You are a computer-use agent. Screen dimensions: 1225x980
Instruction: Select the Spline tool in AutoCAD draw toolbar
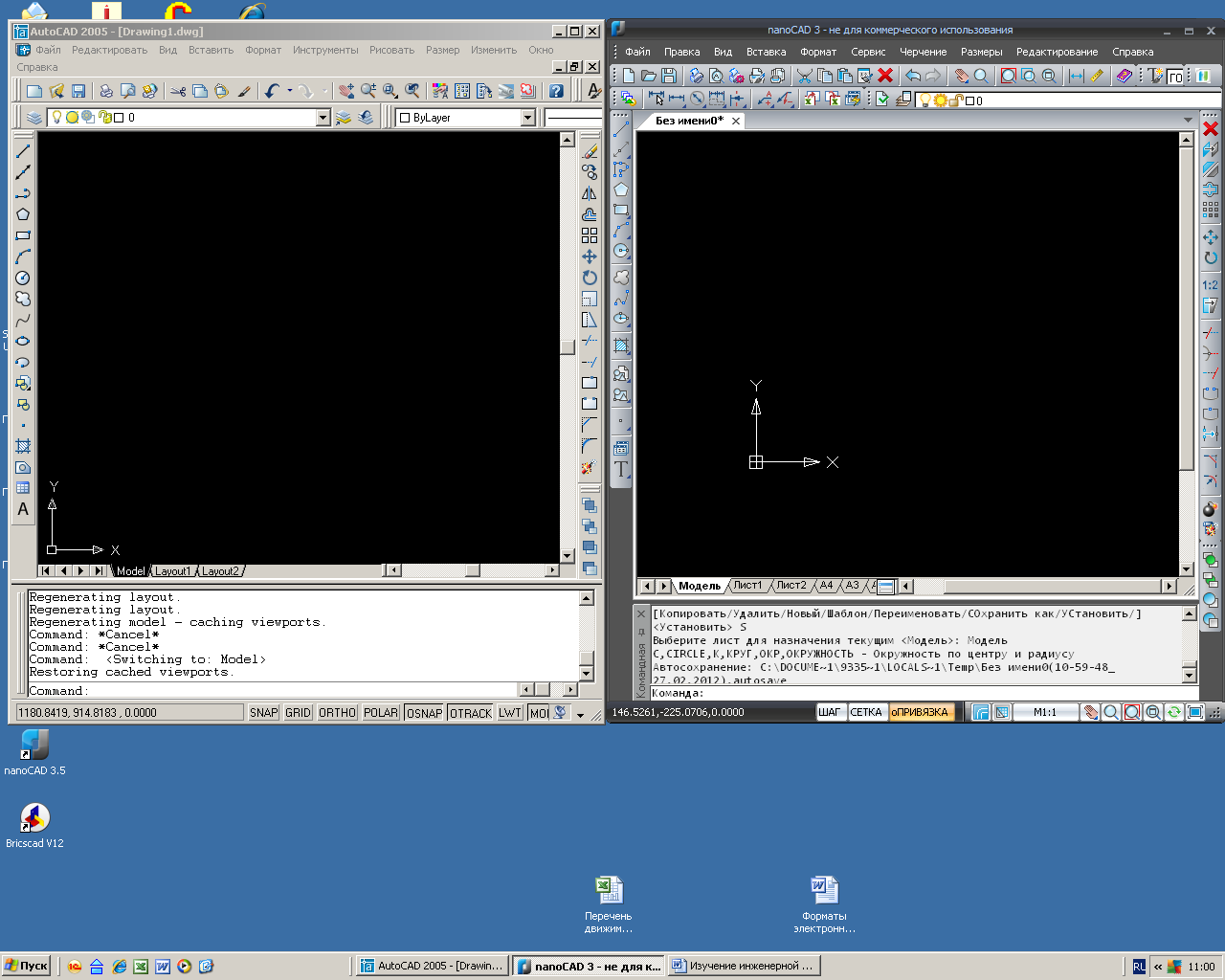[23, 320]
